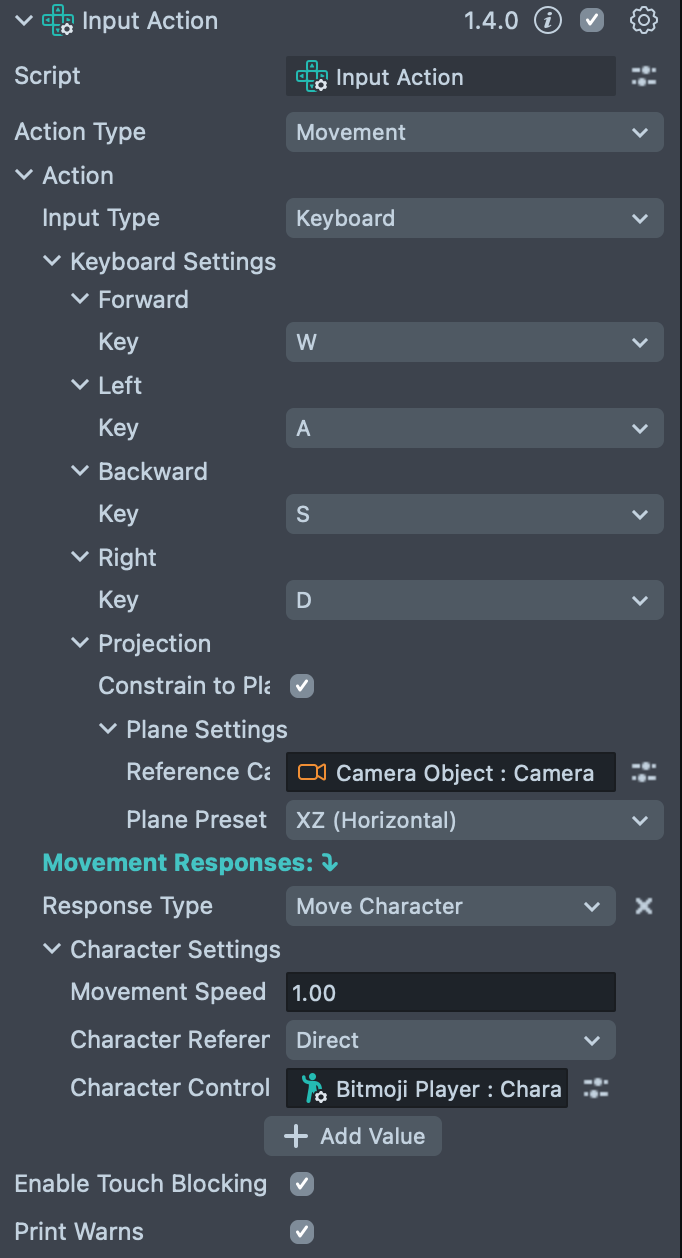Click the Input Action component icon in header
The image size is (682, 1258).
click(x=58, y=21)
